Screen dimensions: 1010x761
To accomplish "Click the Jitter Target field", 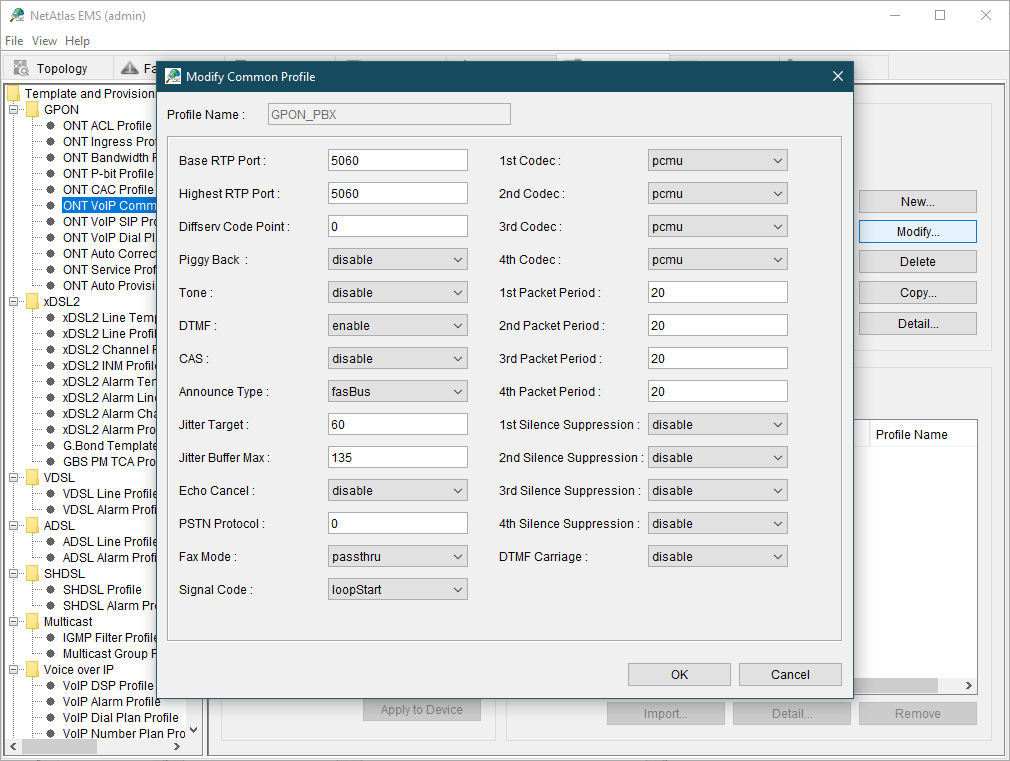I will click(397, 425).
